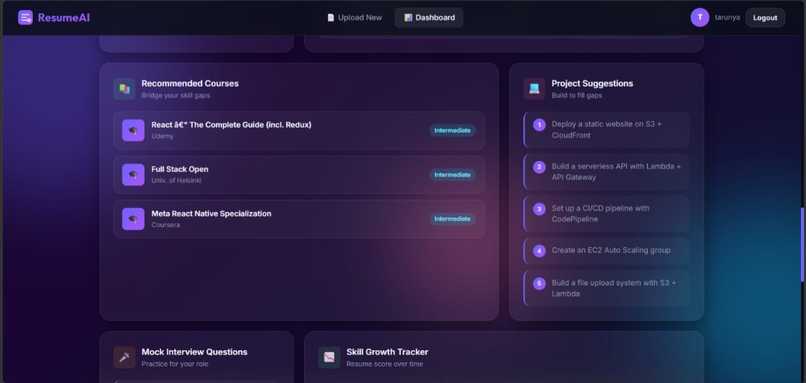The height and width of the screenshot is (383, 806).
Task: Select the Mock Interview Questions heading
Action: 194,352
